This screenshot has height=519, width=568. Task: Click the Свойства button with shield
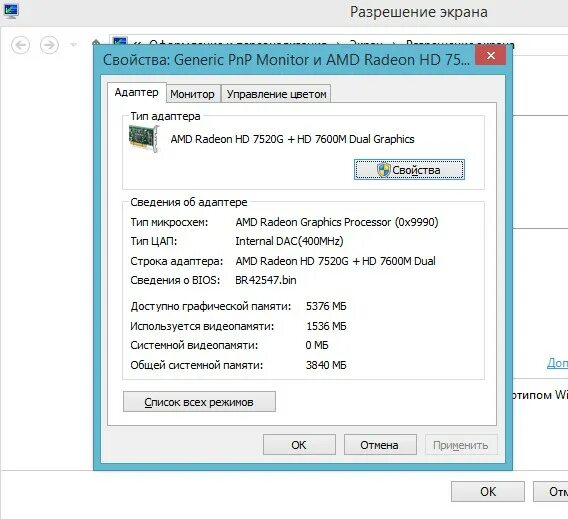coord(409,170)
